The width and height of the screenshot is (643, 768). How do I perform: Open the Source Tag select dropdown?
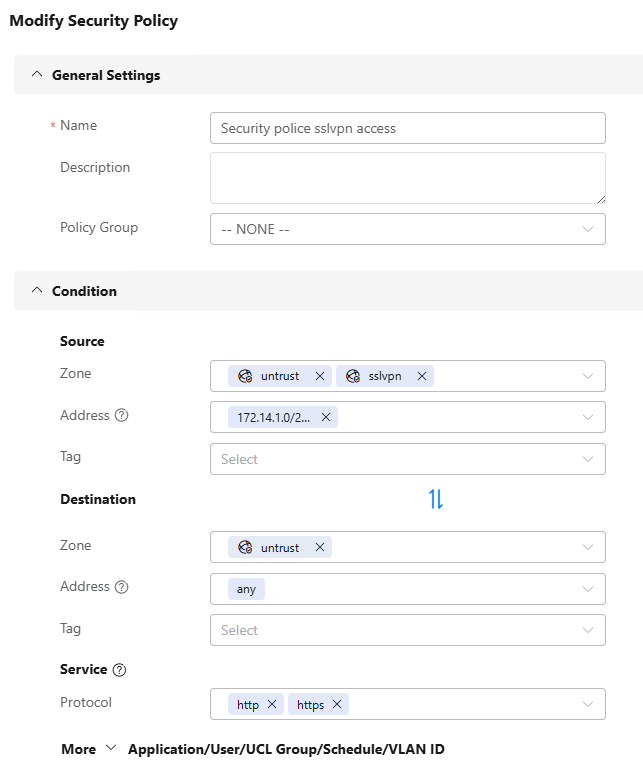[407, 459]
